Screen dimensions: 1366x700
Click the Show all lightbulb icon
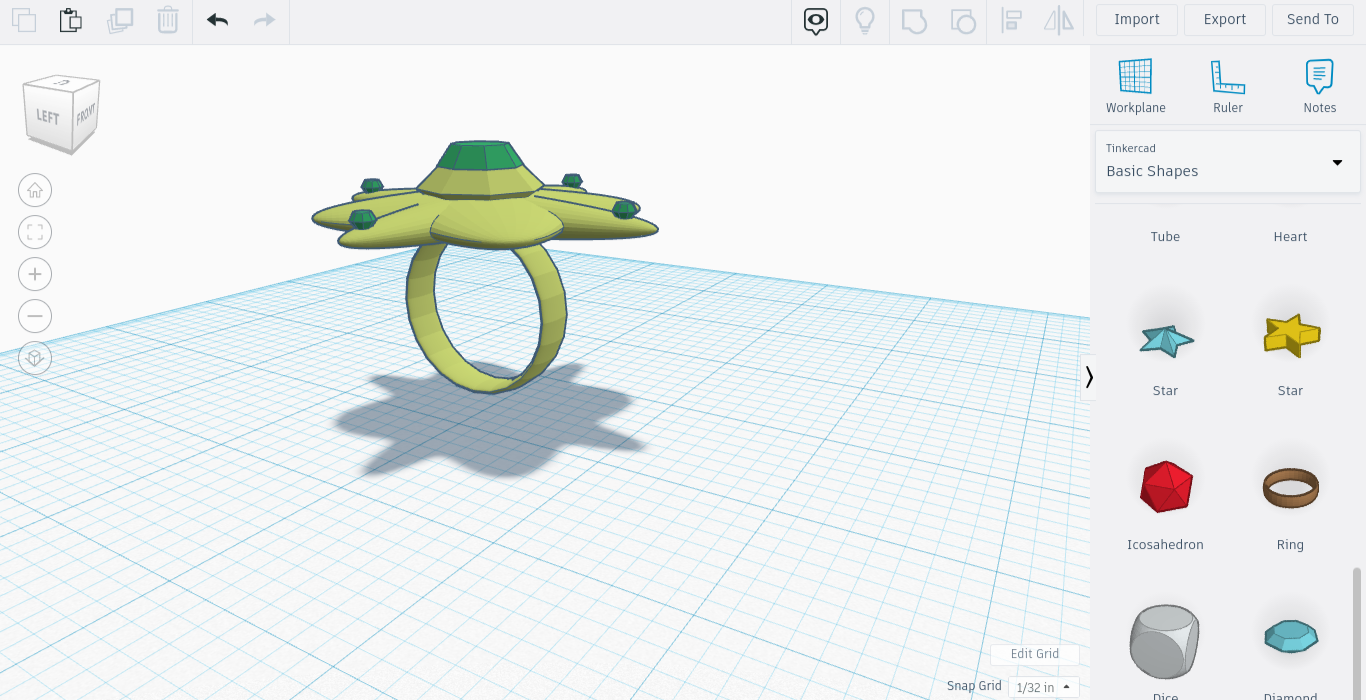tap(865, 21)
